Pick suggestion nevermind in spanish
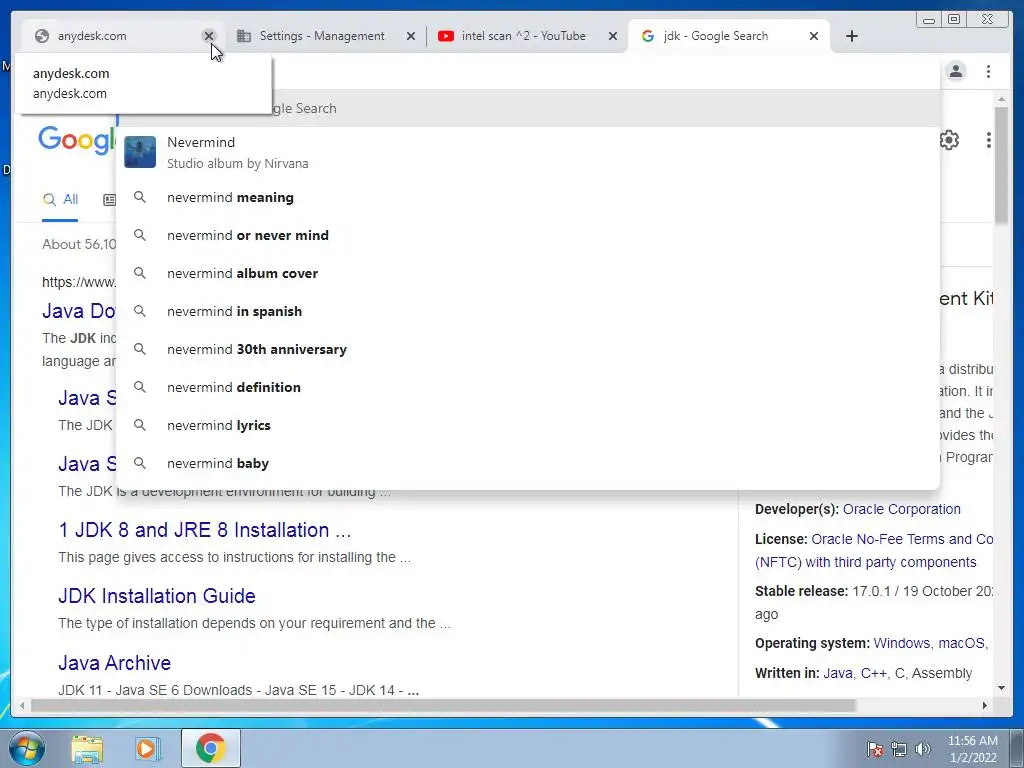This screenshot has height=768, width=1024. click(x=528, y=311)
